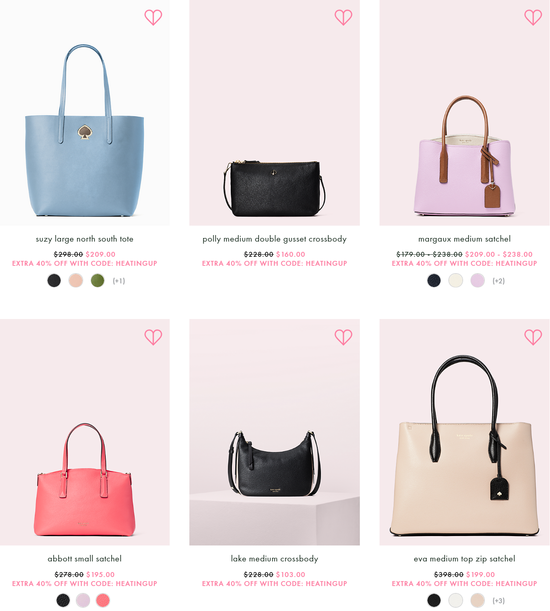Open lake medium crossbody product title

274,559
